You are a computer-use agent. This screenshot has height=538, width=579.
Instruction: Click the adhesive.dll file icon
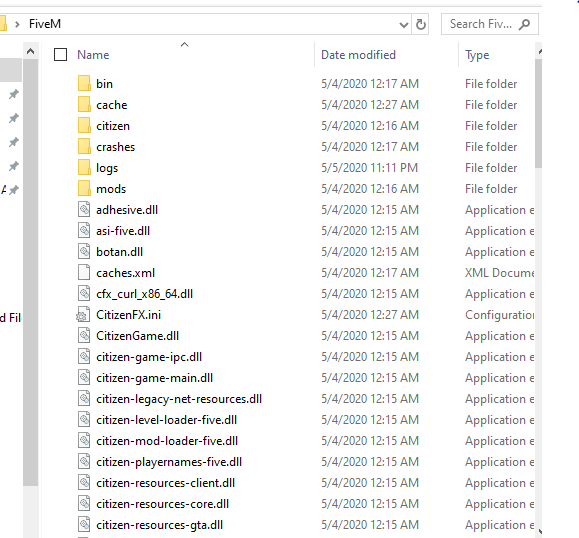click(84, 209)
